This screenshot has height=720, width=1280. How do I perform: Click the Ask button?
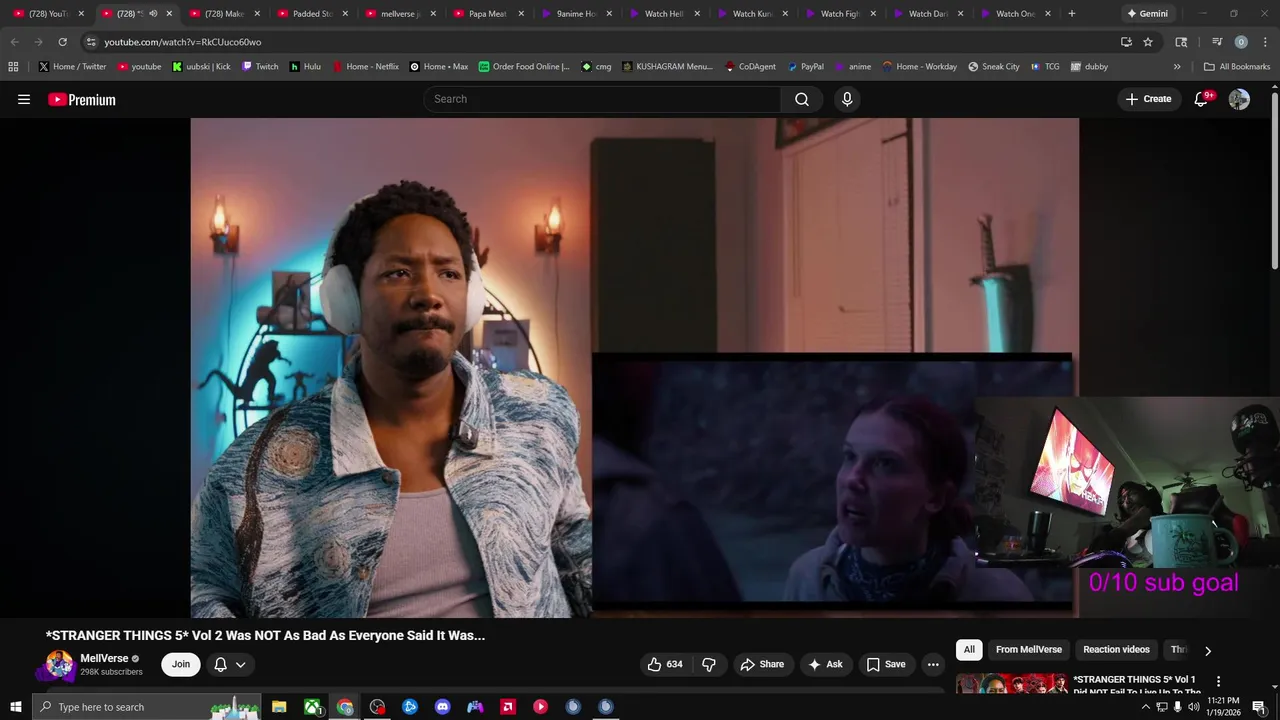coord(826,664)
